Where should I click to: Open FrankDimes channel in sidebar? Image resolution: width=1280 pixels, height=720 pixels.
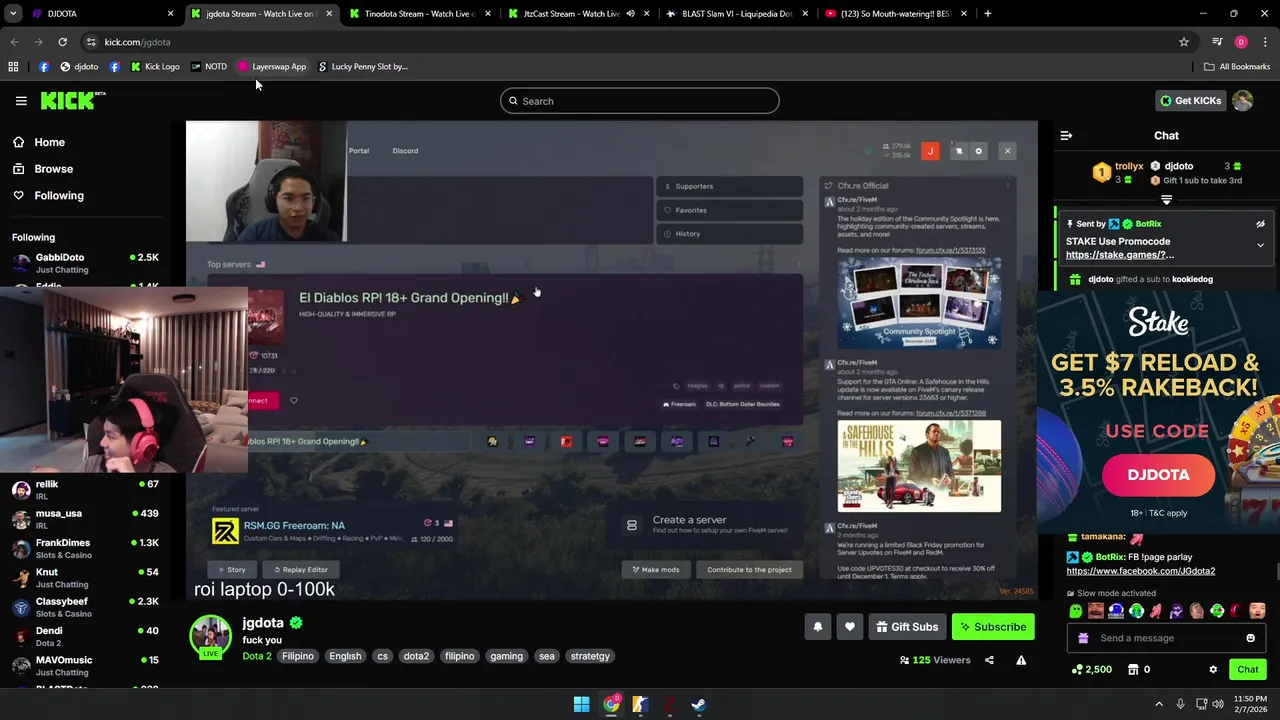coord(84,548)
